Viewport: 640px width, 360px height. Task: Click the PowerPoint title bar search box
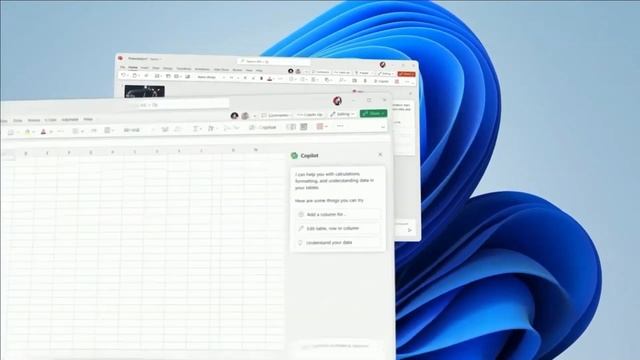(x=273, y=61)
